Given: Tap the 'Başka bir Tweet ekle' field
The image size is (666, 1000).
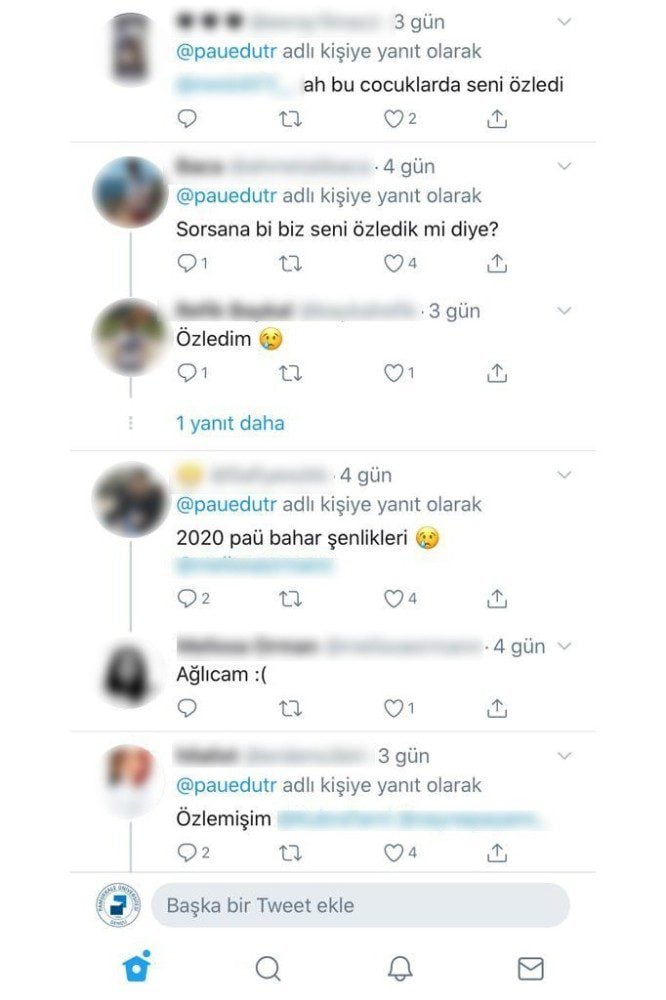Looking at the screenshot, I should (360, 905).
